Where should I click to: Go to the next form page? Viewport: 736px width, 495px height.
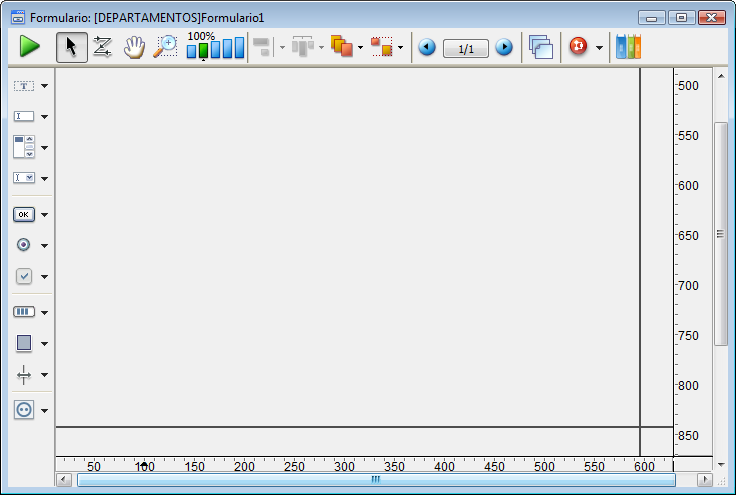[x=504, y=47]
